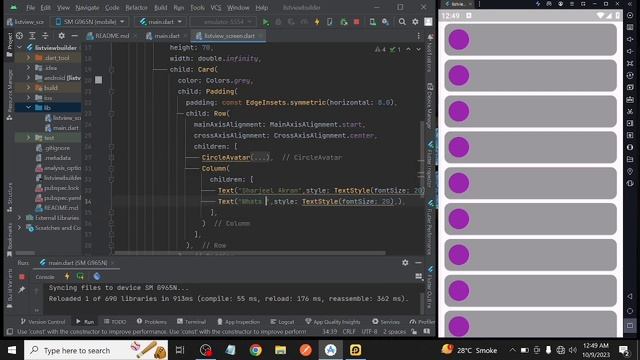This screenshot has width=640, height=360.
Task: Open Task View in Windows taskbar
Action: coord(180,350)
